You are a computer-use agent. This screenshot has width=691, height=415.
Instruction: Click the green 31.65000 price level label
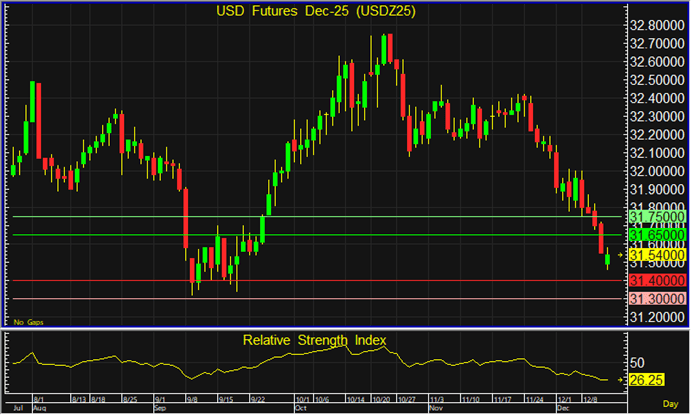click(x=655, y=236)
